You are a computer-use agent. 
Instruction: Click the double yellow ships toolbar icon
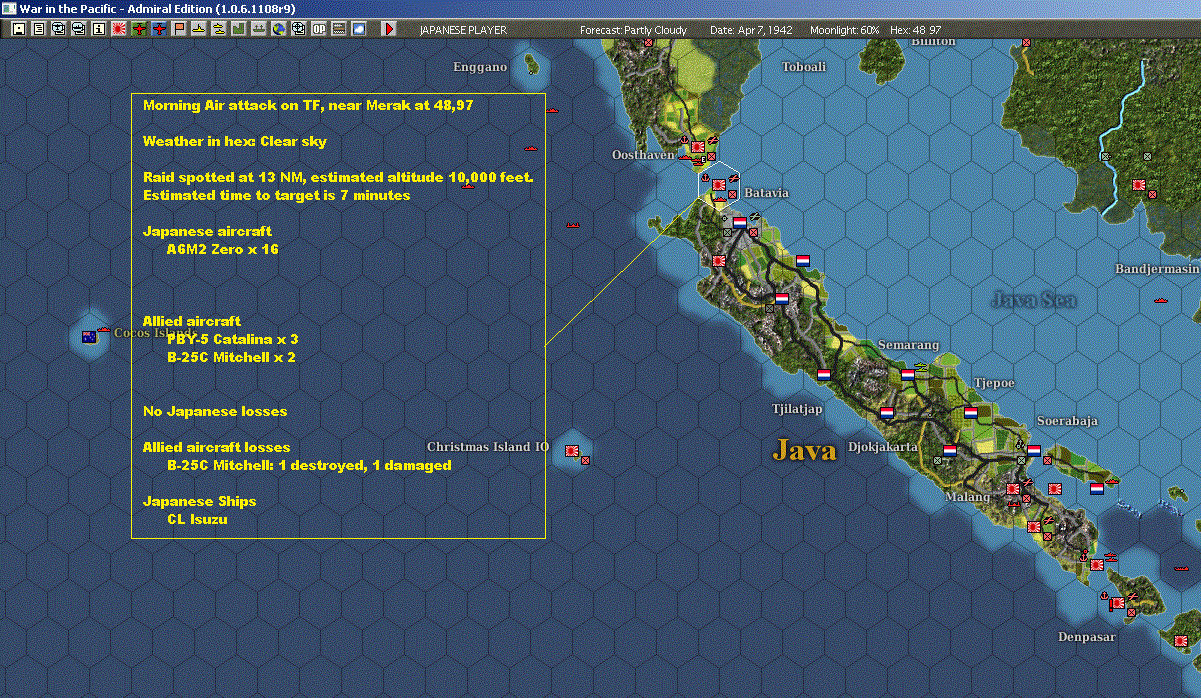click(218, 29)
